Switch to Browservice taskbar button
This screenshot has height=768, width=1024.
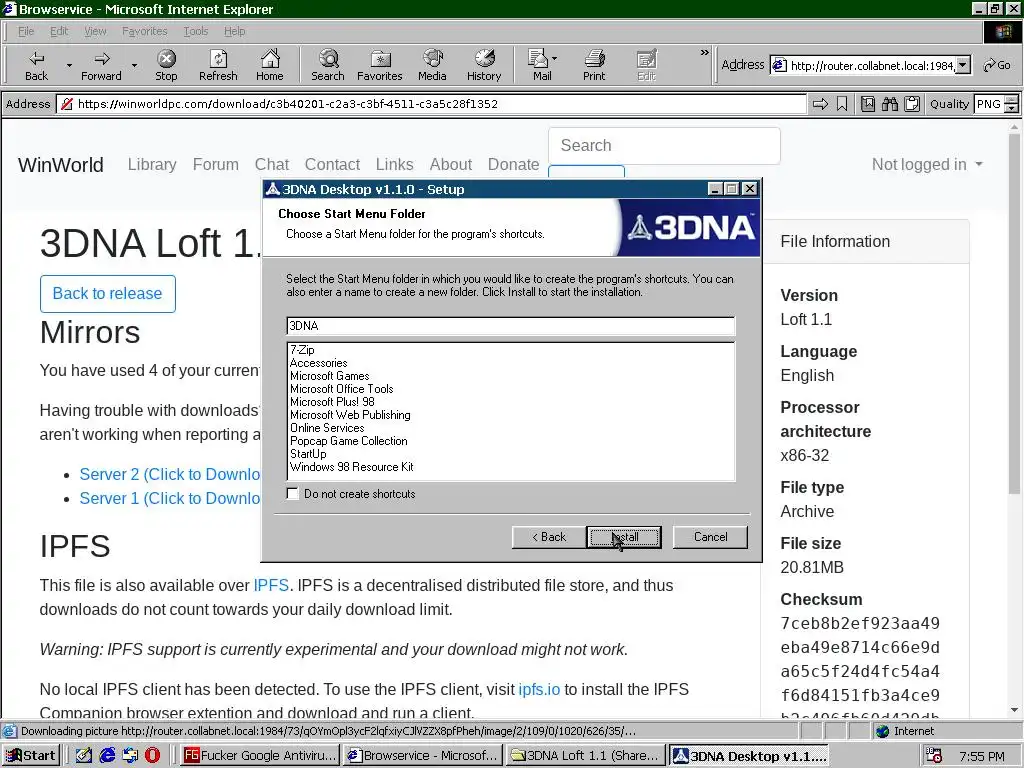(423, 756)
